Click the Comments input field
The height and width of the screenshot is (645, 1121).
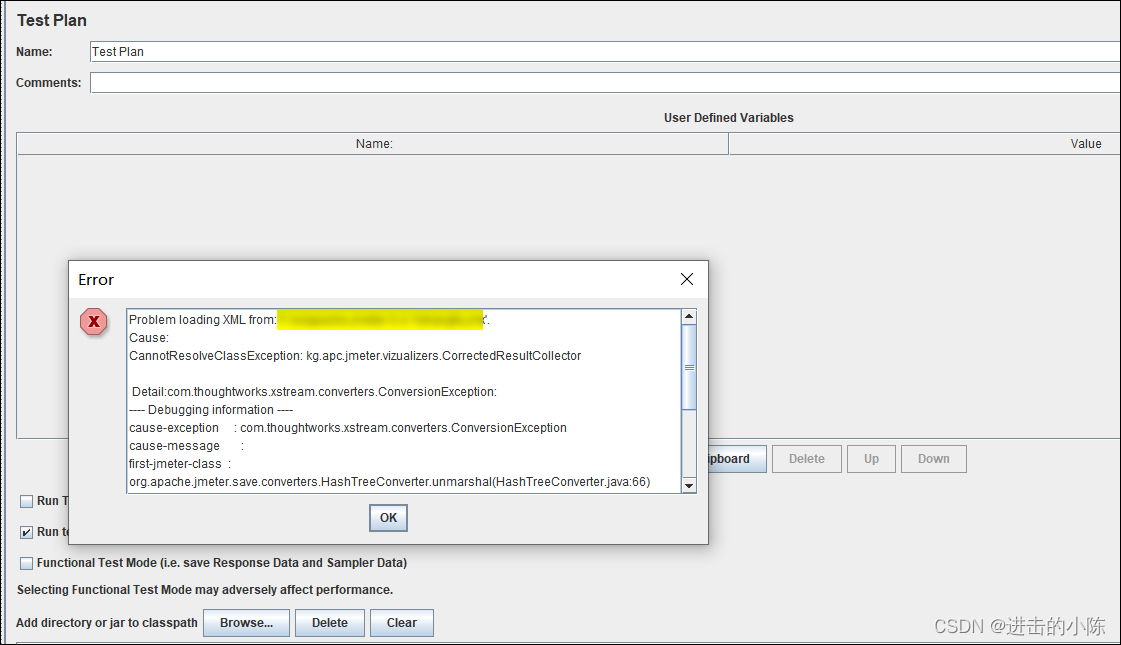point(605,83)
